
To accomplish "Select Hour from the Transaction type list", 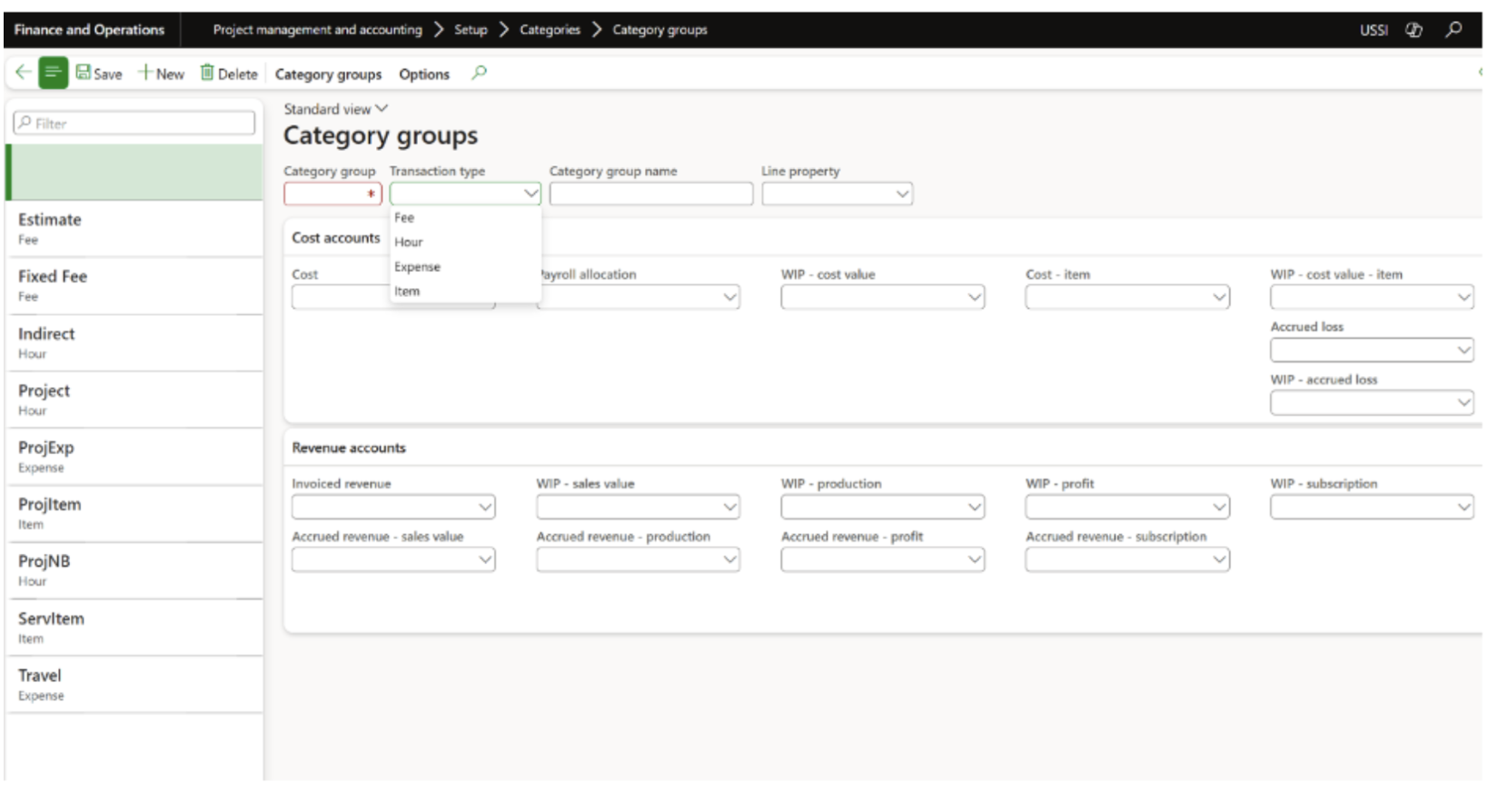I will click(409, 243).
